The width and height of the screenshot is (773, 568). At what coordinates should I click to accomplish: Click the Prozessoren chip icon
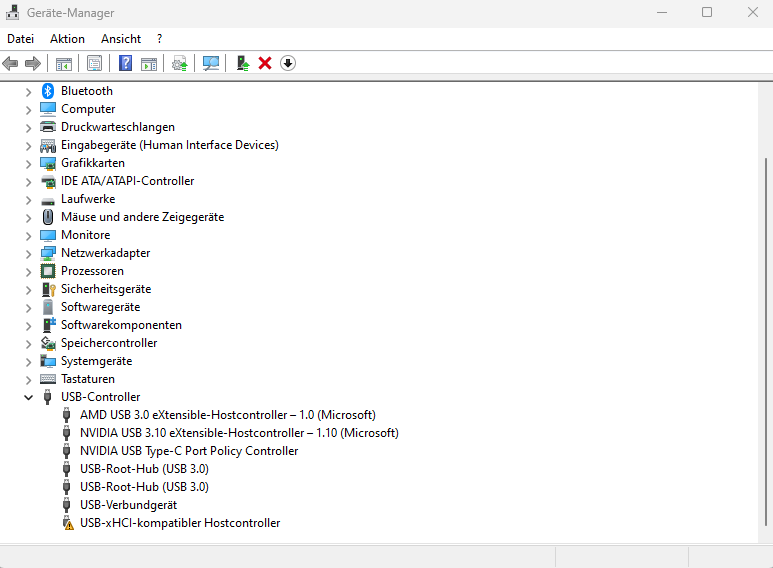click(x=48, y=271)
